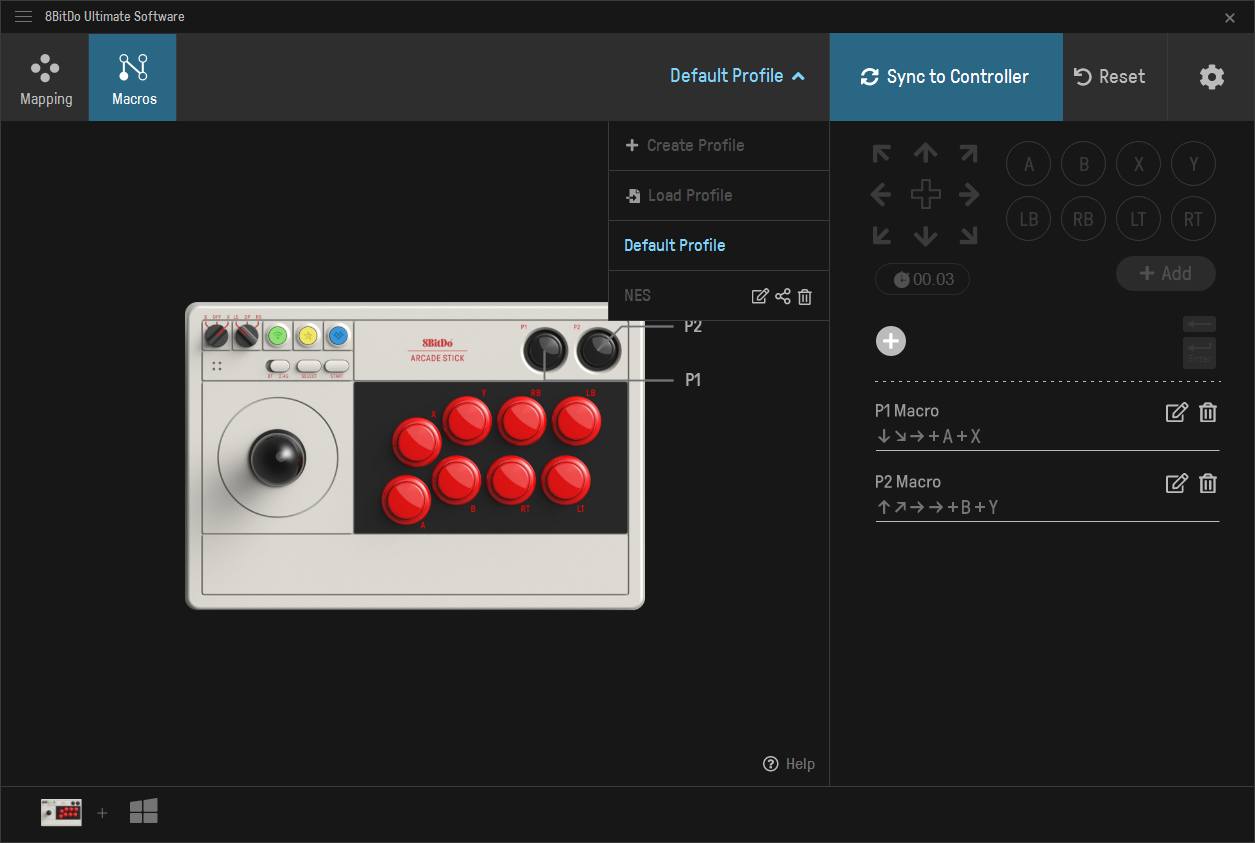1255x843 pixels.
Task: Click Sync to Controller
Action: [x=946, y=77]
